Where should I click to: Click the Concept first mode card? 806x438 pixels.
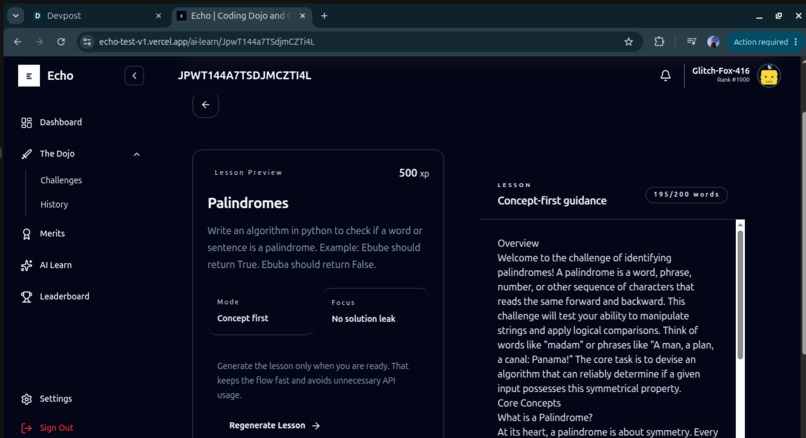pos(261,311)
